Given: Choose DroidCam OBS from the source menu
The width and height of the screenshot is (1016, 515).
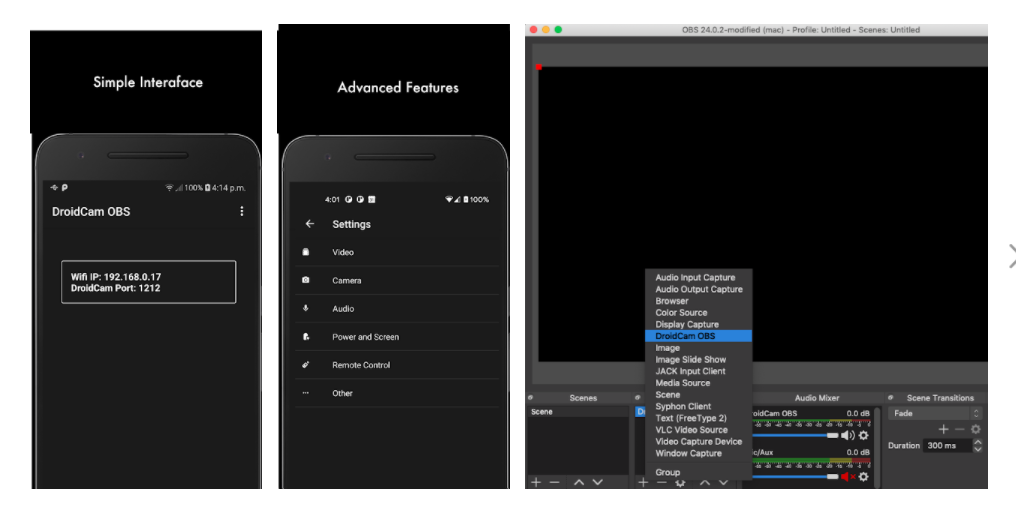Looking at the screenshot, I should point(686,336).
